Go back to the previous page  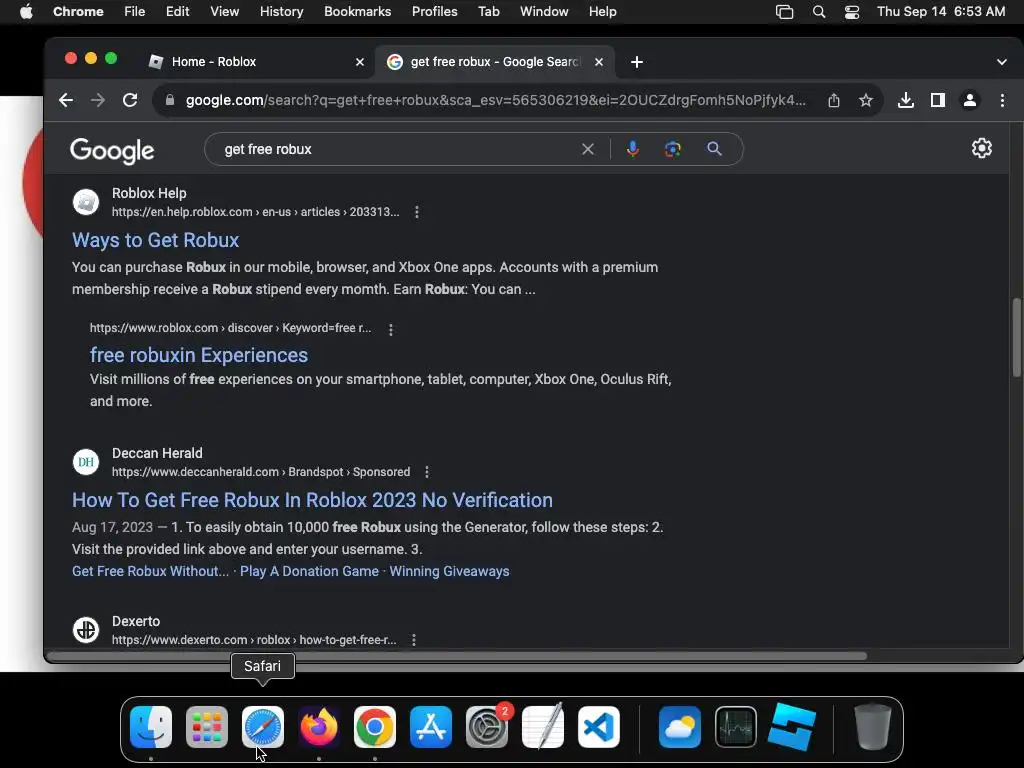pyautogui.click(x=66, y=100)
